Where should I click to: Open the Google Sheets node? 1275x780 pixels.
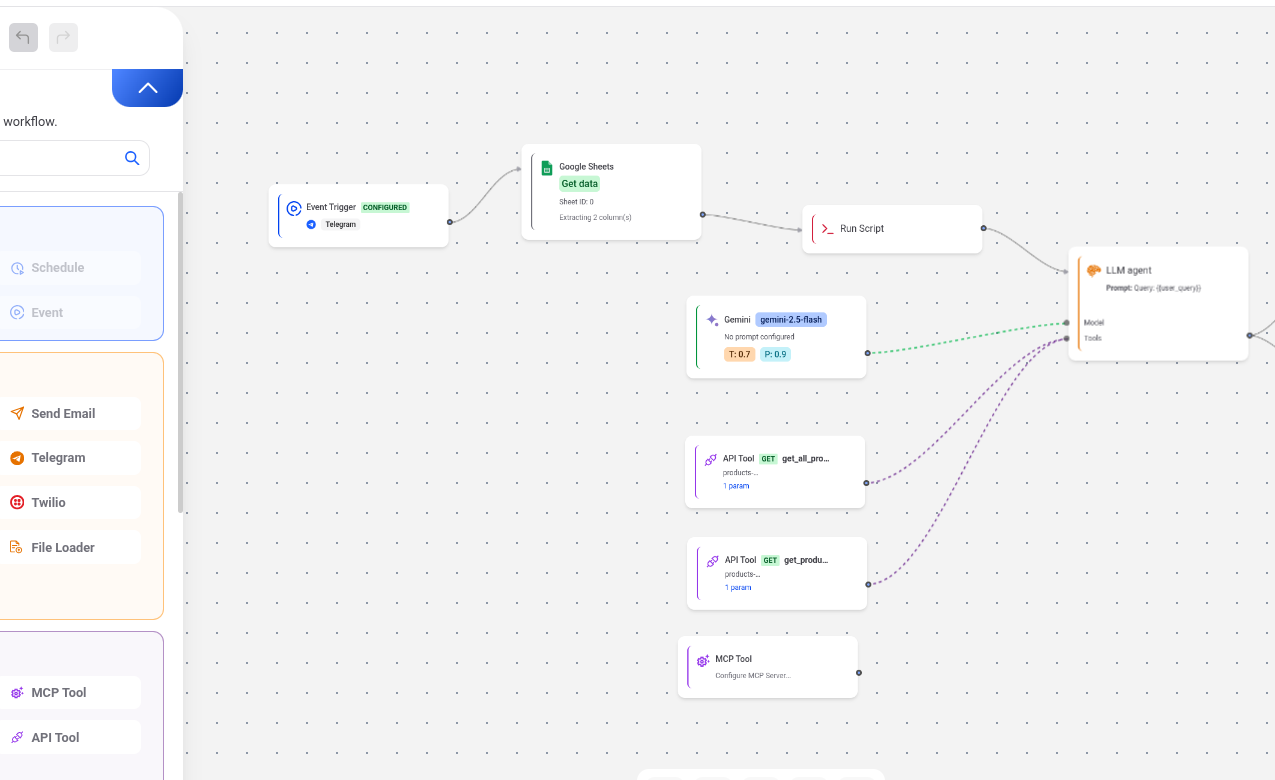pos(611,192)
